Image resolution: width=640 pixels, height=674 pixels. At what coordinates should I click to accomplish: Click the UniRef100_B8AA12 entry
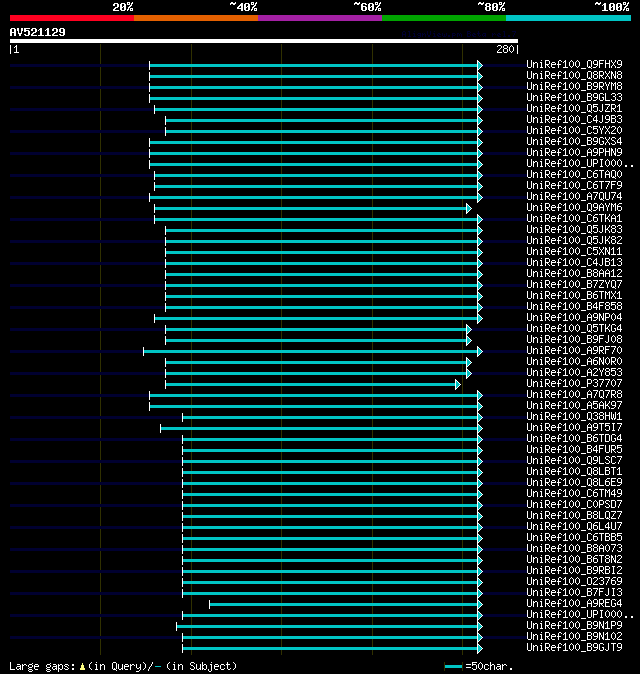pos(574,273)
